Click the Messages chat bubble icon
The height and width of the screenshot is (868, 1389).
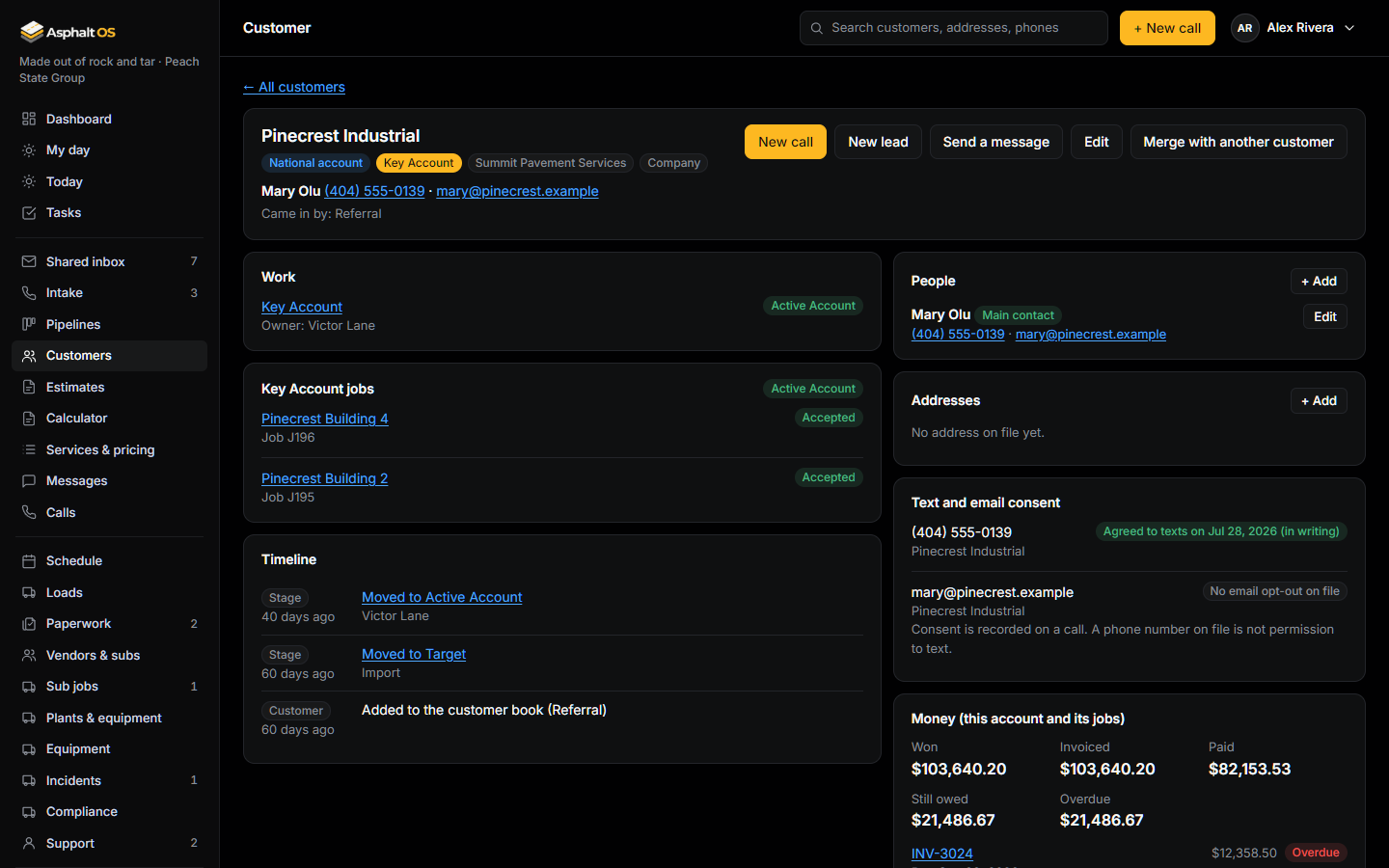(29, 481)
